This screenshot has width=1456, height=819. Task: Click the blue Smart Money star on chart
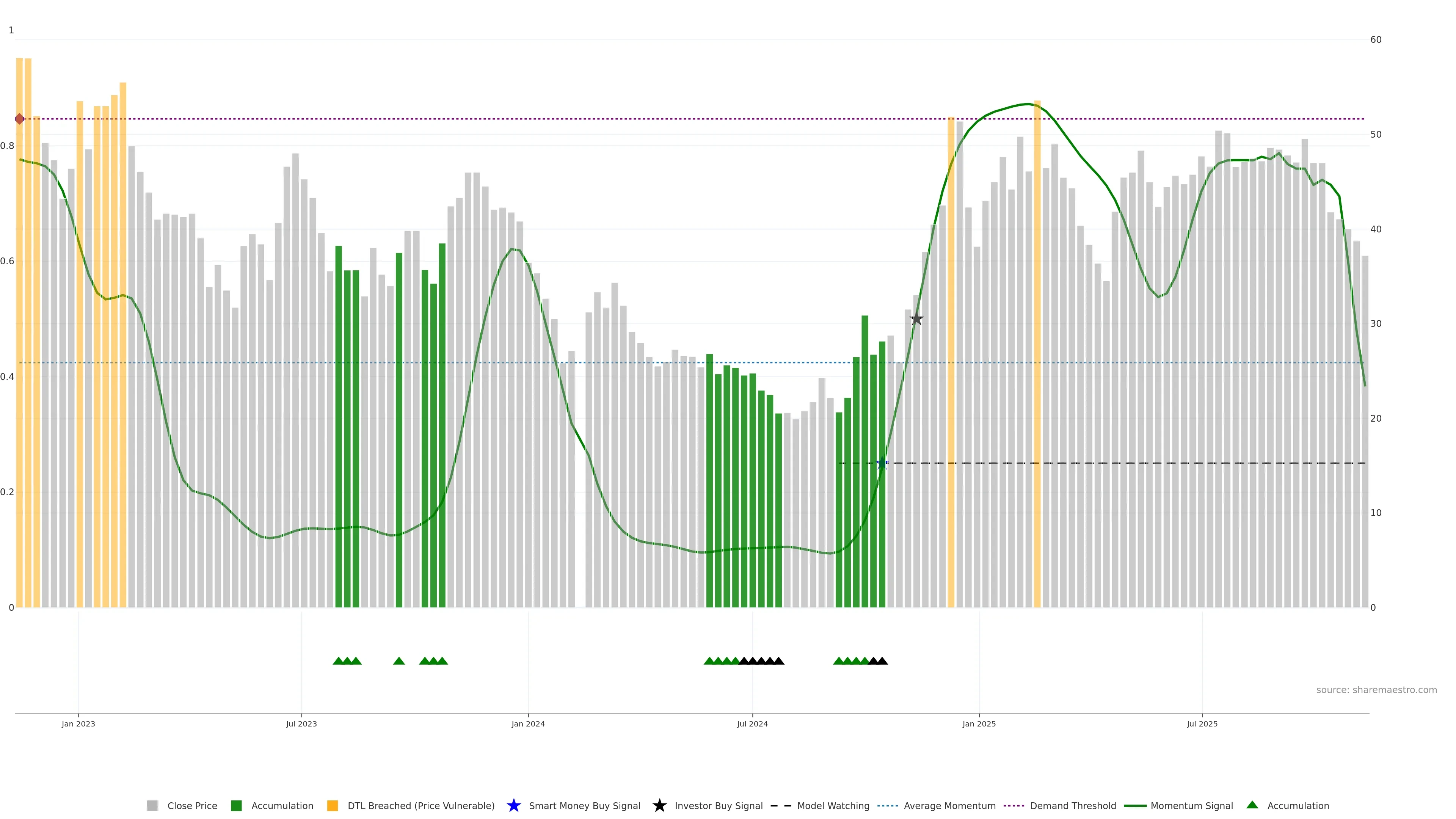click(x=882, y=463)
